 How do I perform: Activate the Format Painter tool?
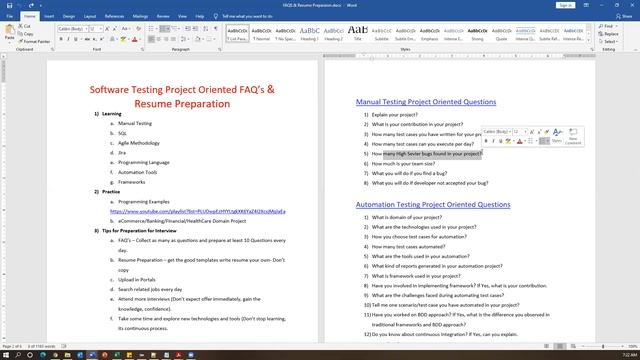(x=34, y=41)
